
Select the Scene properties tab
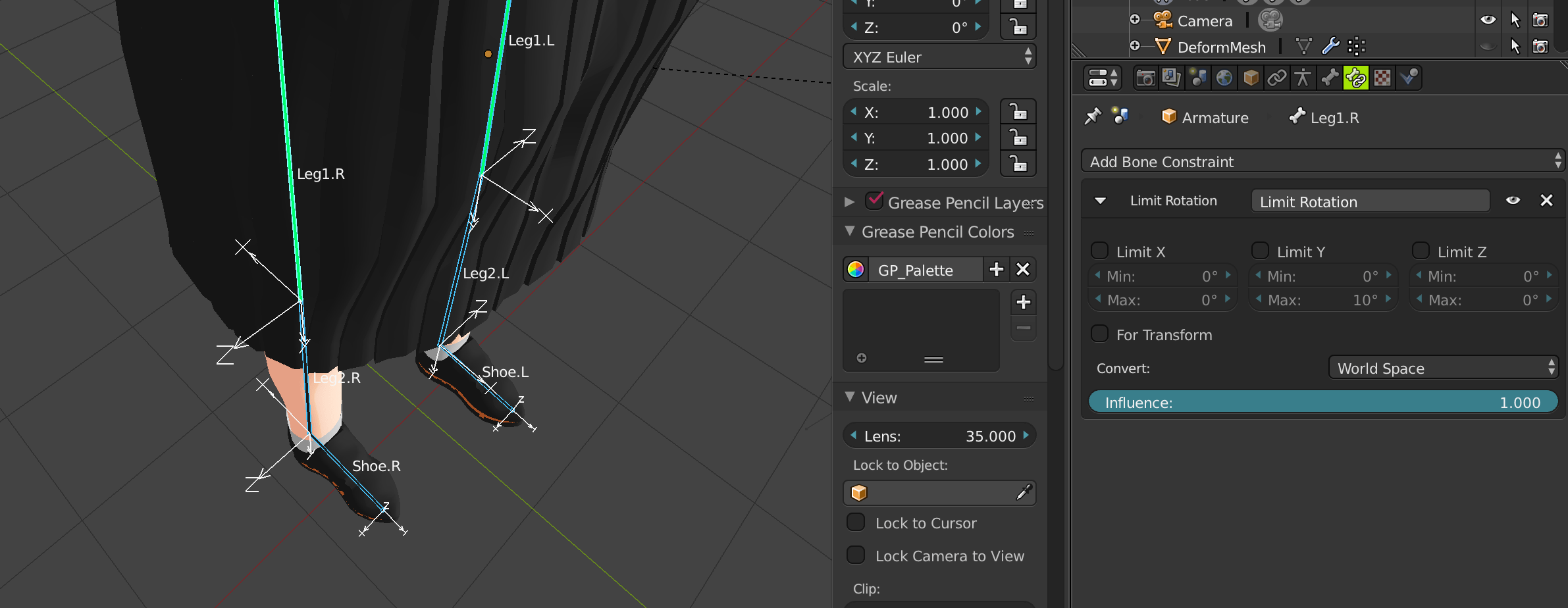click(x=1198, y=77)
